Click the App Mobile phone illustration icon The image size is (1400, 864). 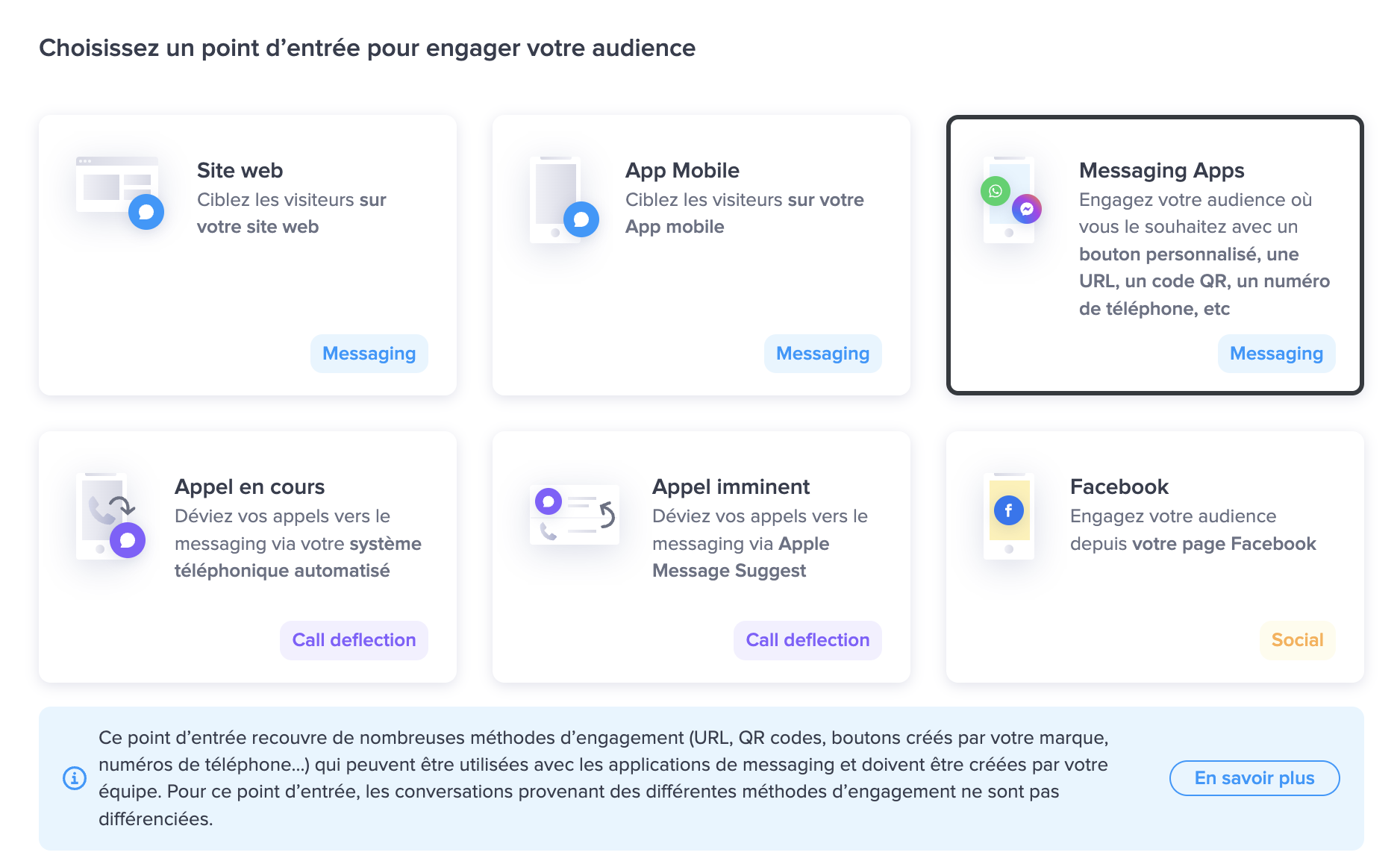pyautogui.click(x=564, y=199)
